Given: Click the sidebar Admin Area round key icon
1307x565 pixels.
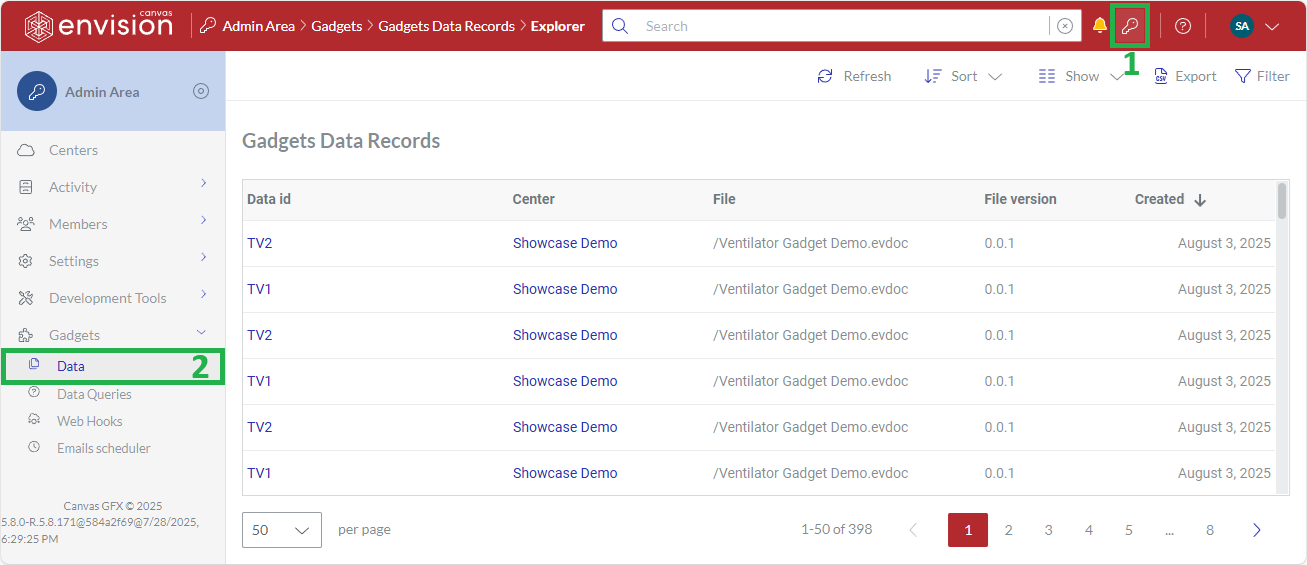Looking at the screenshot, I should (37, 91).
